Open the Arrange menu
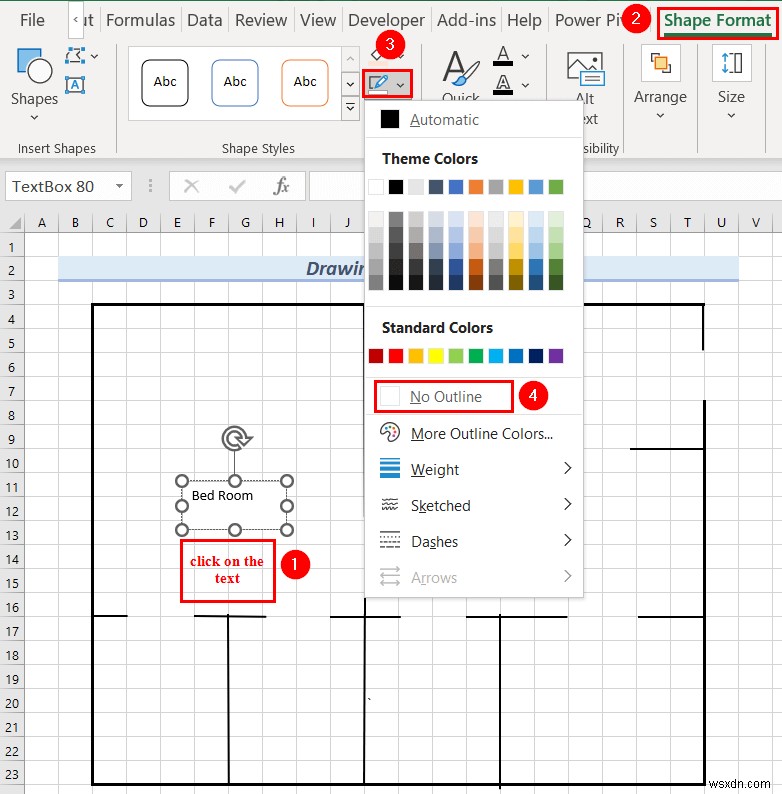 [x=660, y=84]
